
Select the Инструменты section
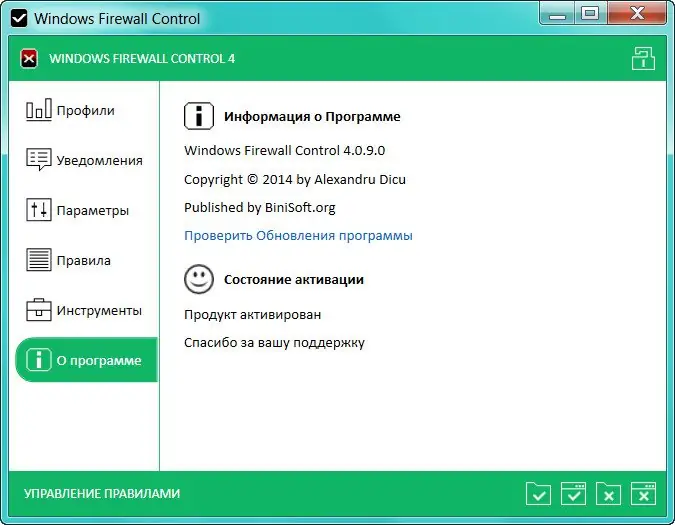[x=84, y=310]
